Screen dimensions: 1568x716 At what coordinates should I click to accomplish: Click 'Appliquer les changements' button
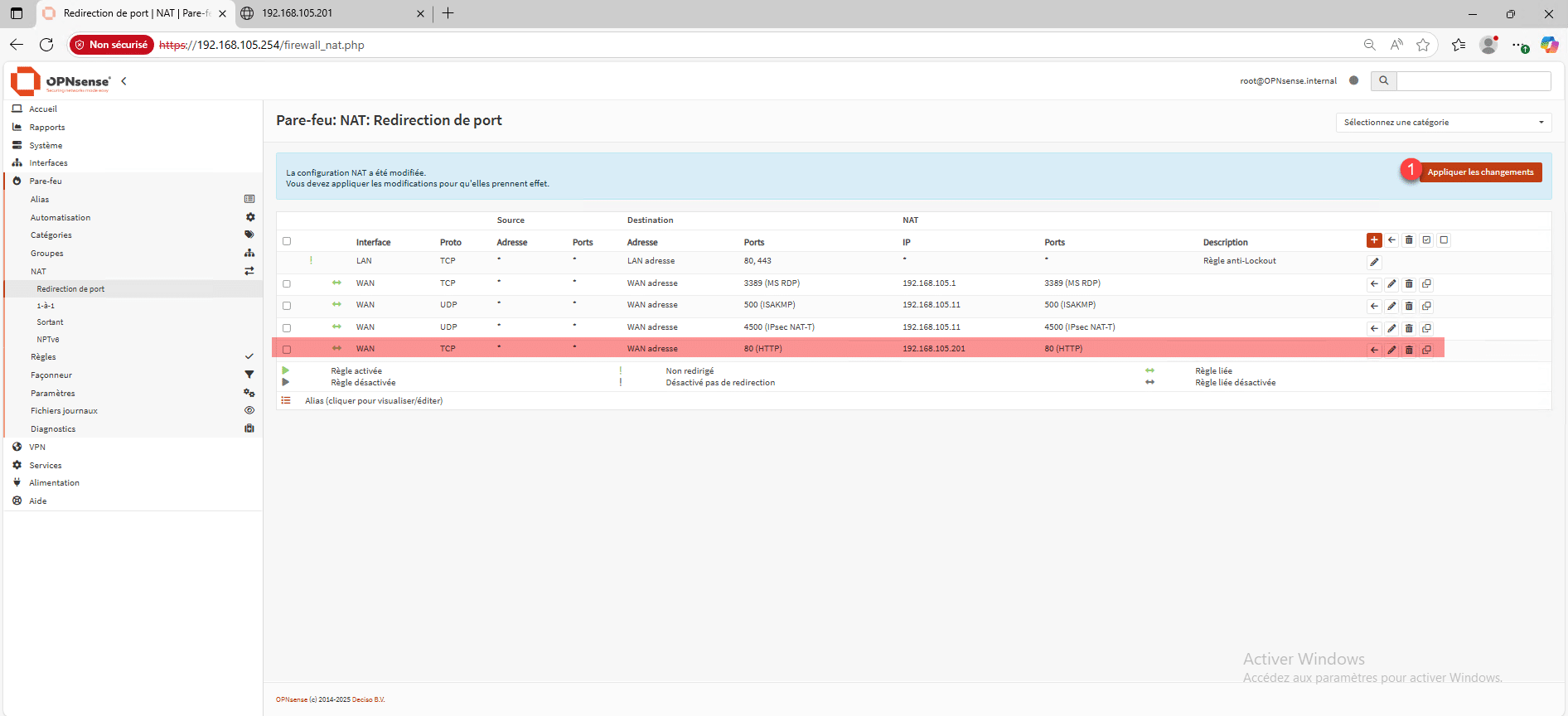1480,172
